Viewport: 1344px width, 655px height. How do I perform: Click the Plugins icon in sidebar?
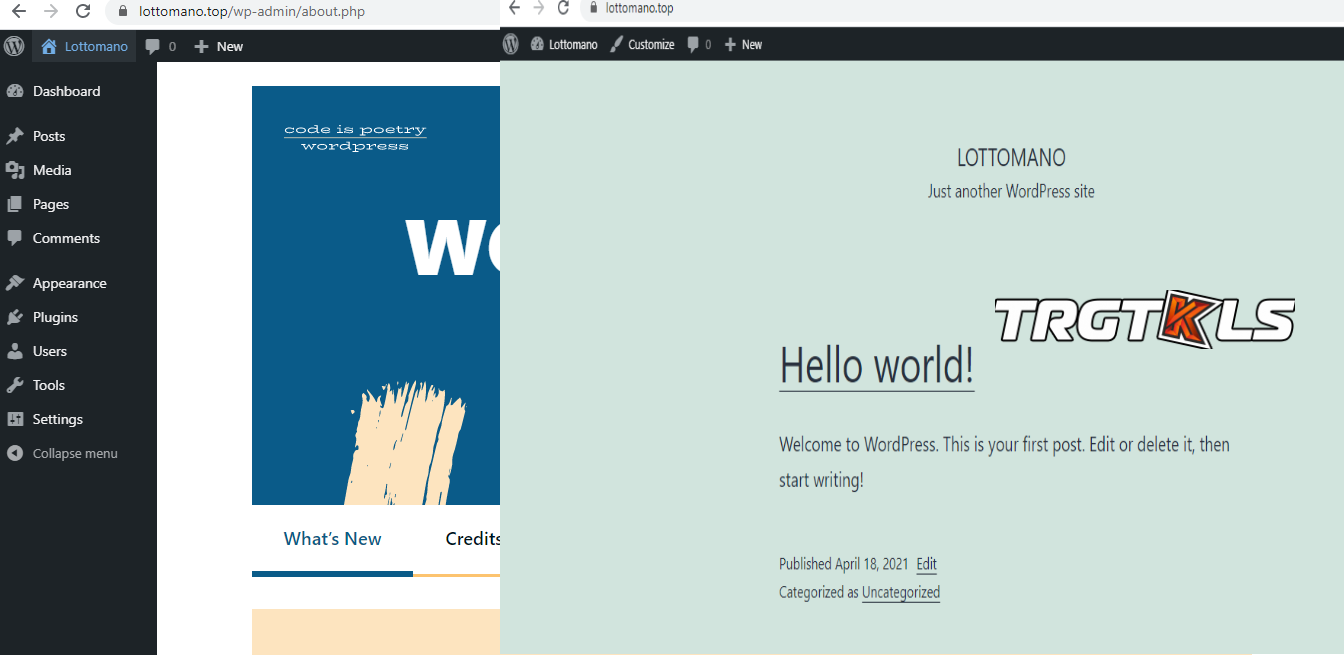[x=15, y=317]
